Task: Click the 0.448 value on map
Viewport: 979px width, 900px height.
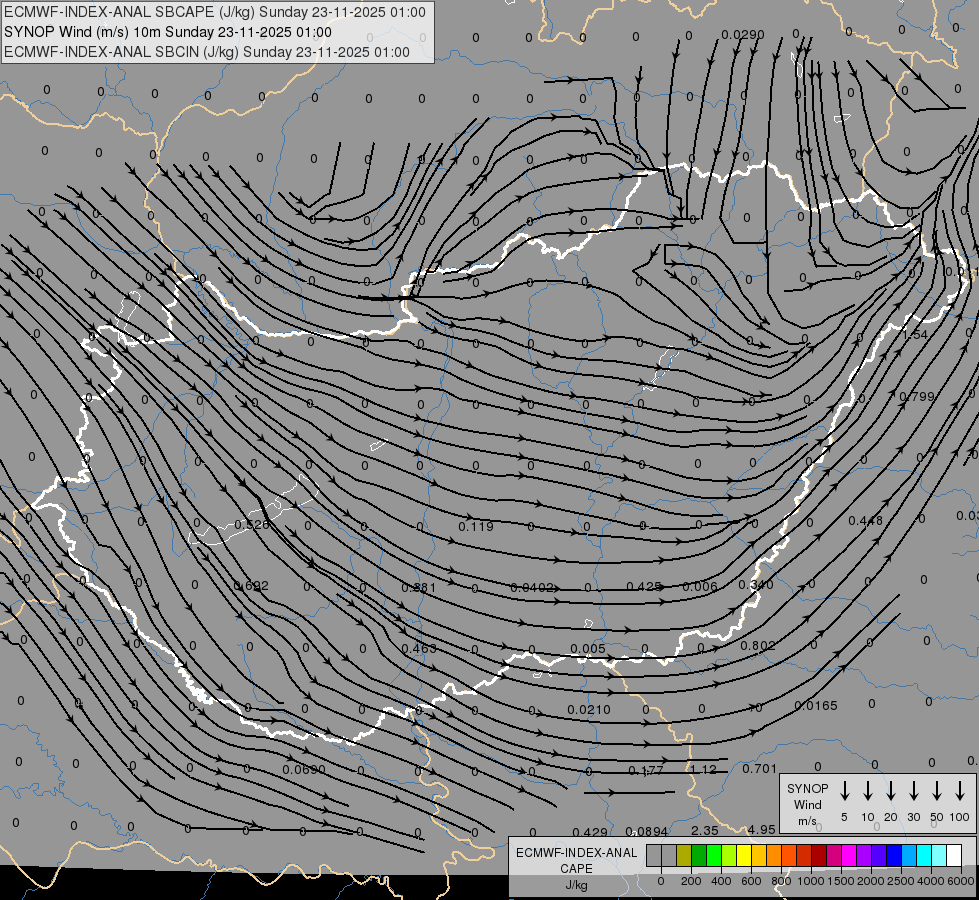Action: [x=865, y=521]
